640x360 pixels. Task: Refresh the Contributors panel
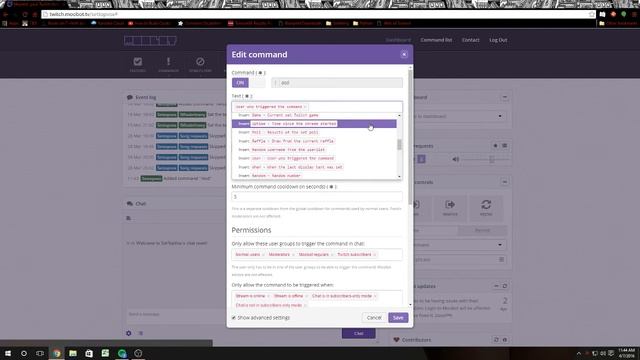[496, 340]
